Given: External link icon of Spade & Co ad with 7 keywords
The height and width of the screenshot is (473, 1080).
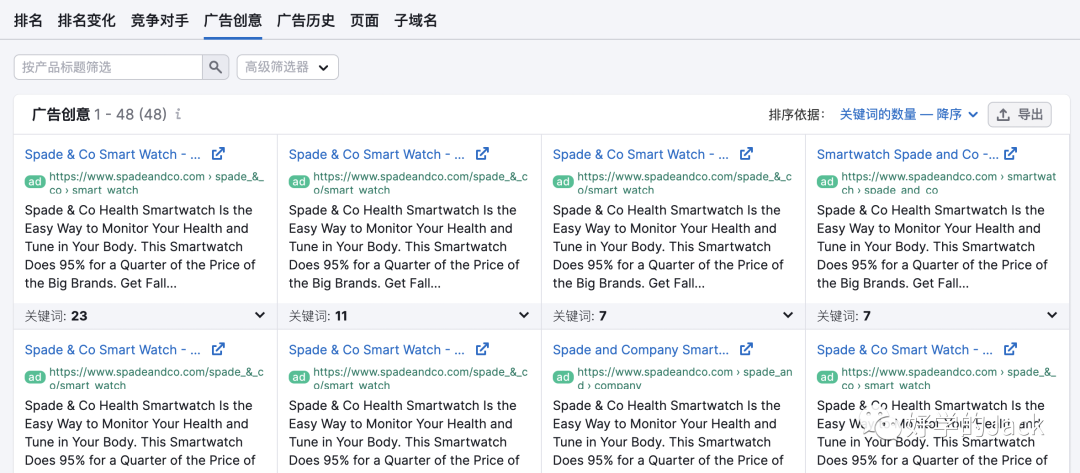Looking at the screenshot, I should (x=747, y=154).
